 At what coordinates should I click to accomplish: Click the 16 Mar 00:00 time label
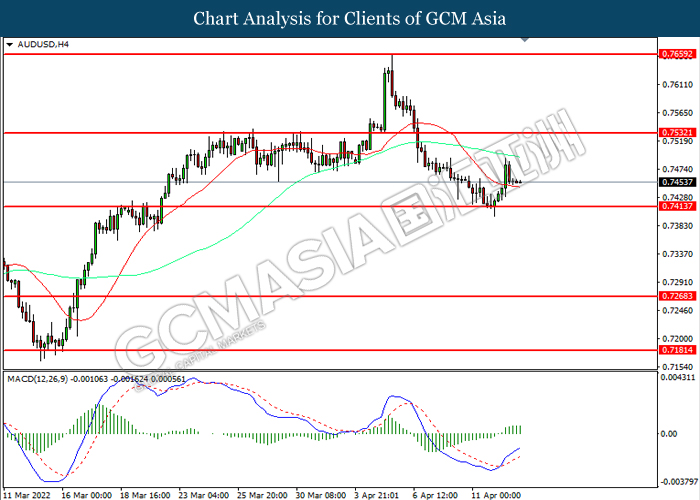click(x=87, y=496)
